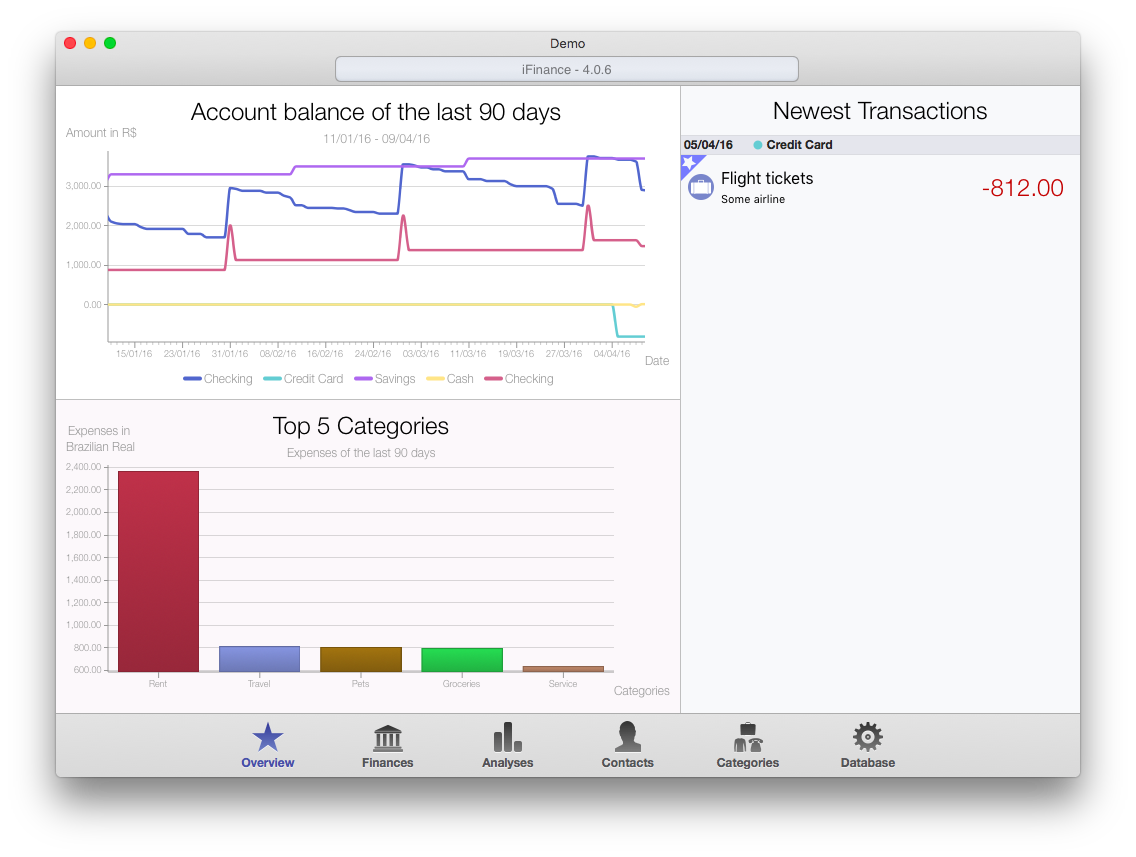
Task: Toggle the blue Checking legend entry
Action: point(218,379)
